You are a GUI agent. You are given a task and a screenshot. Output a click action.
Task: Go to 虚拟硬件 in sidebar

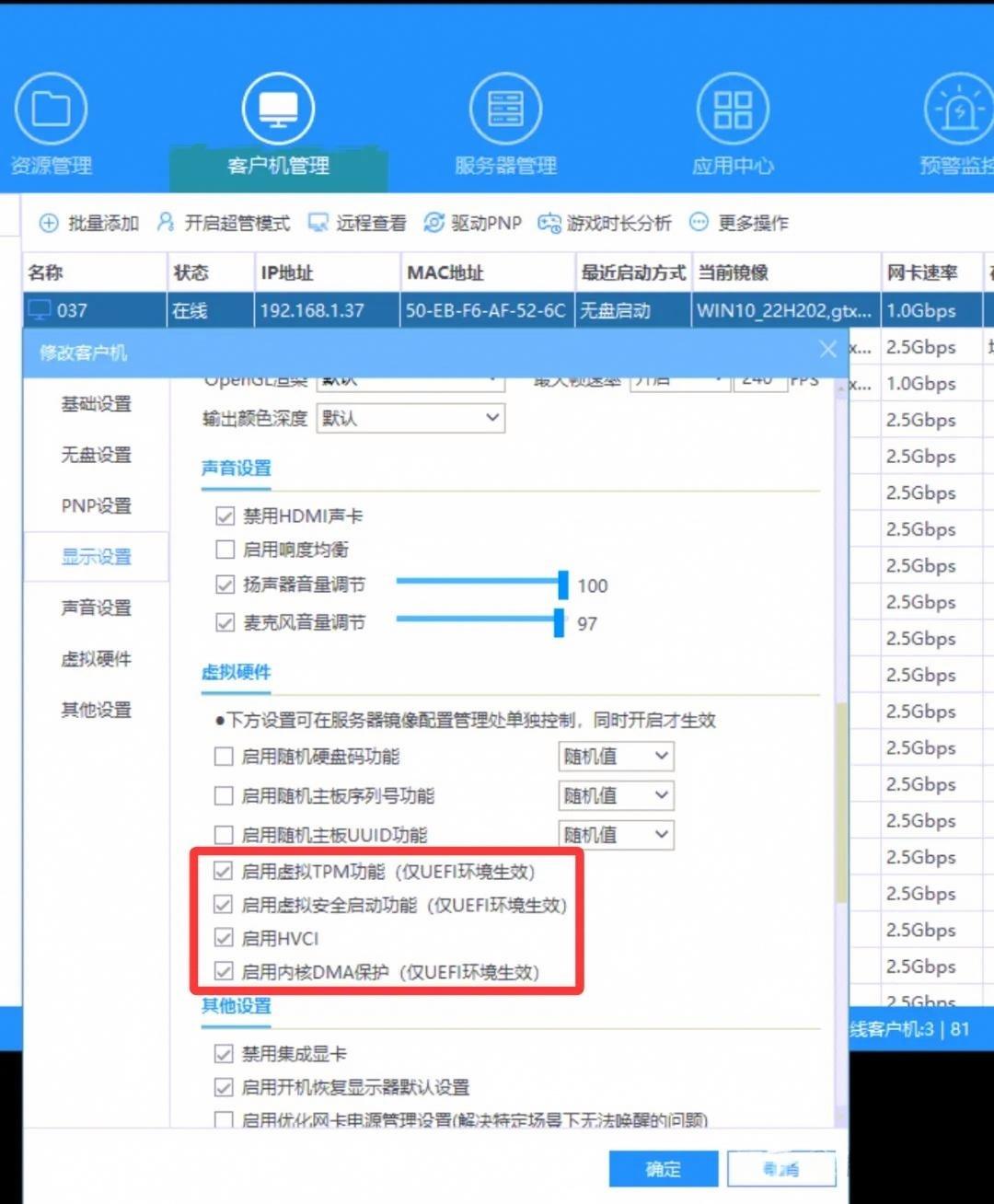pos(97,659)
